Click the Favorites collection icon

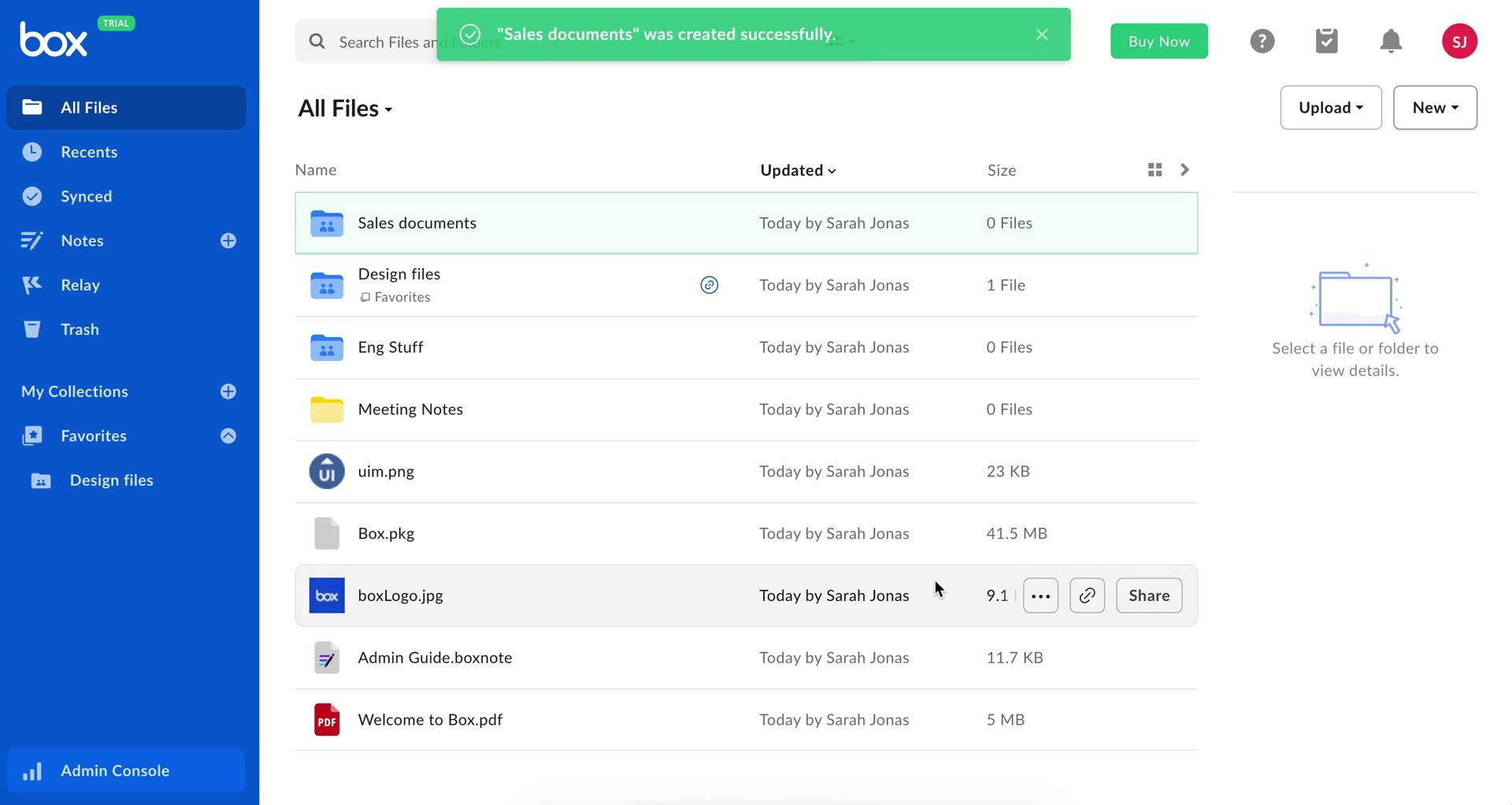32,436
